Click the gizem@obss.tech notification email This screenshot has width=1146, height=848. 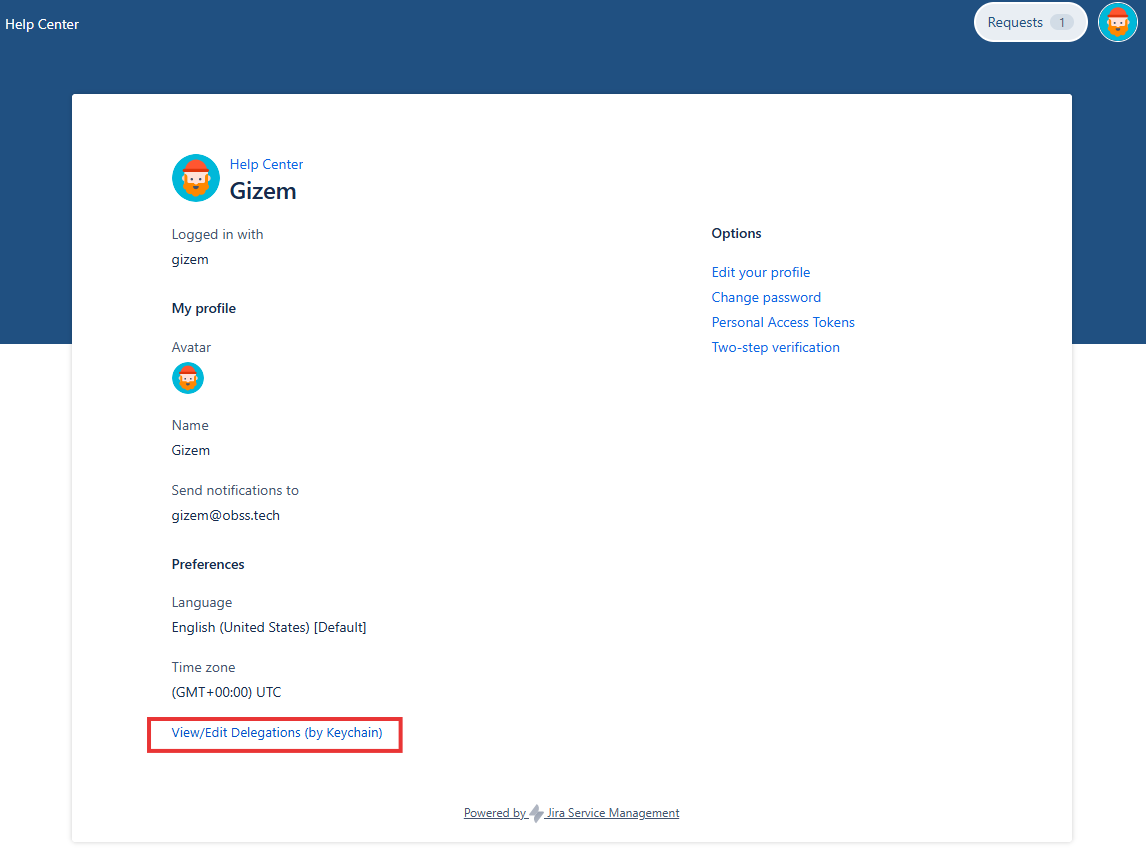[x=226, y=515]
